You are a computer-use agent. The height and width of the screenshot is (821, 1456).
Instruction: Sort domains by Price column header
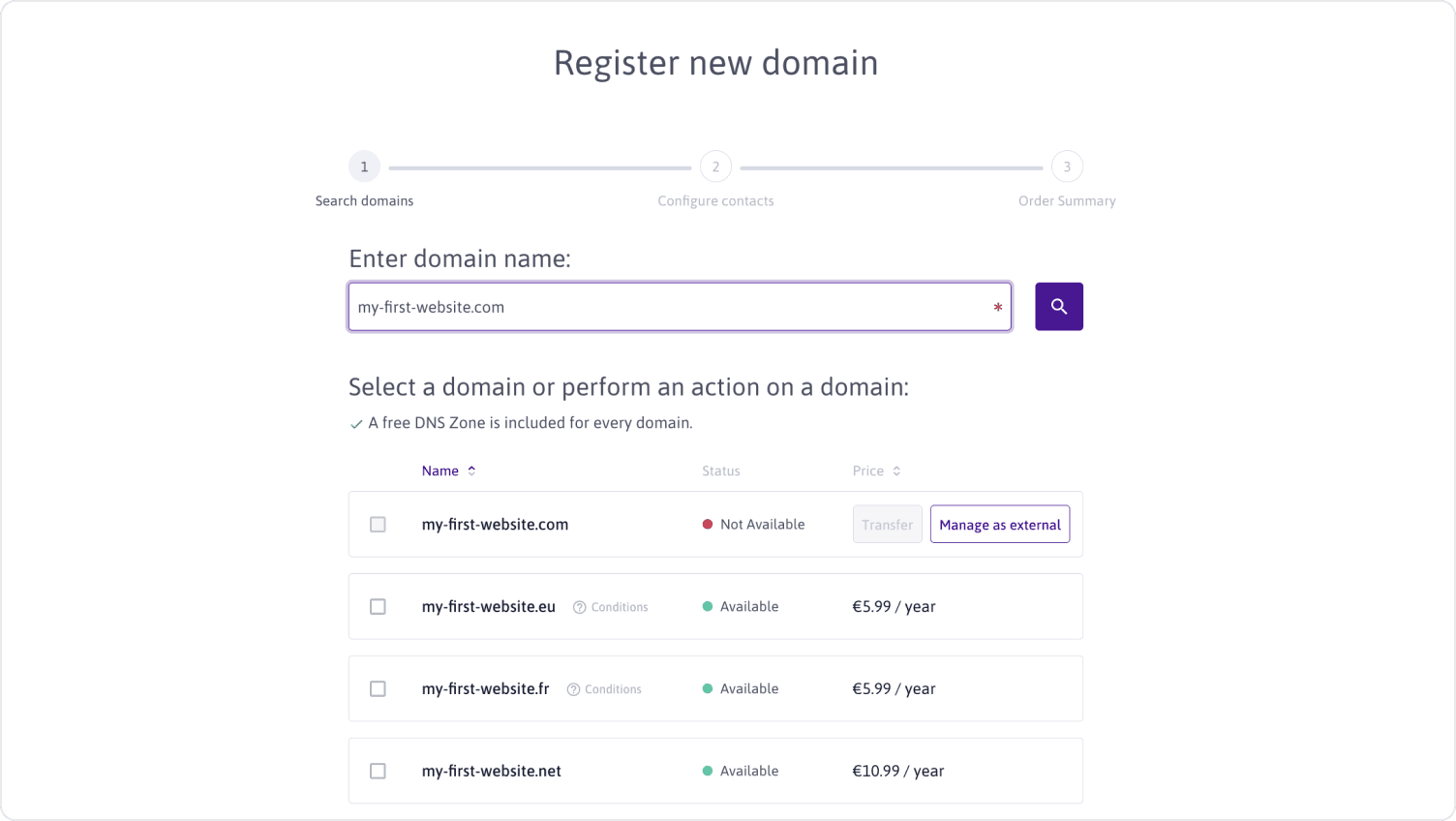(x=867, y=471)
